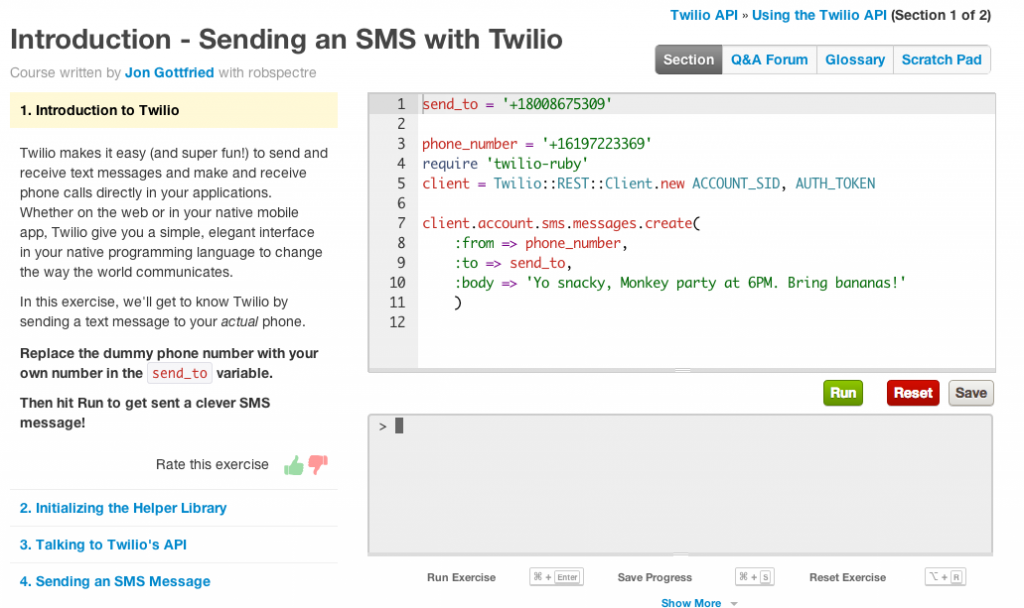Open the Glossary tab
This screenshot has width=1024, height=608.
855,59
